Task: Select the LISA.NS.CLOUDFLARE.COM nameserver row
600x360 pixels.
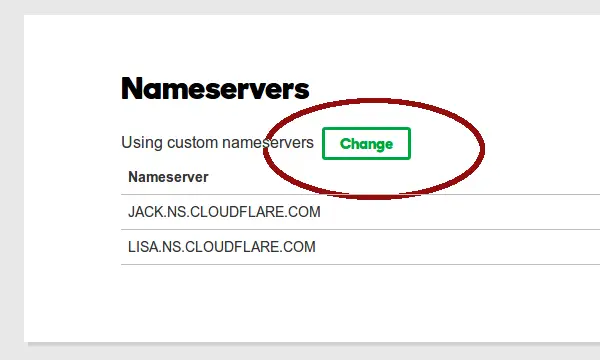Action: click(360, 247)
